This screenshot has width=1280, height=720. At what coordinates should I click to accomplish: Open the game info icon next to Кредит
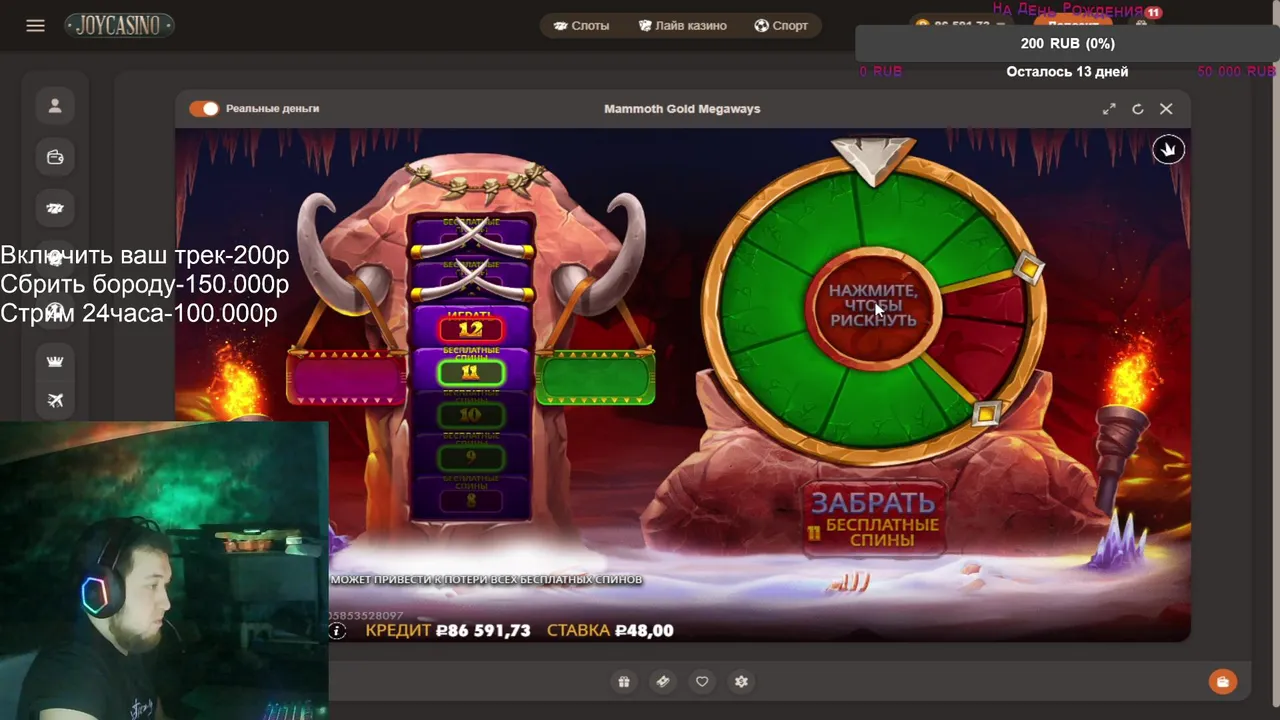click(337, 631)
